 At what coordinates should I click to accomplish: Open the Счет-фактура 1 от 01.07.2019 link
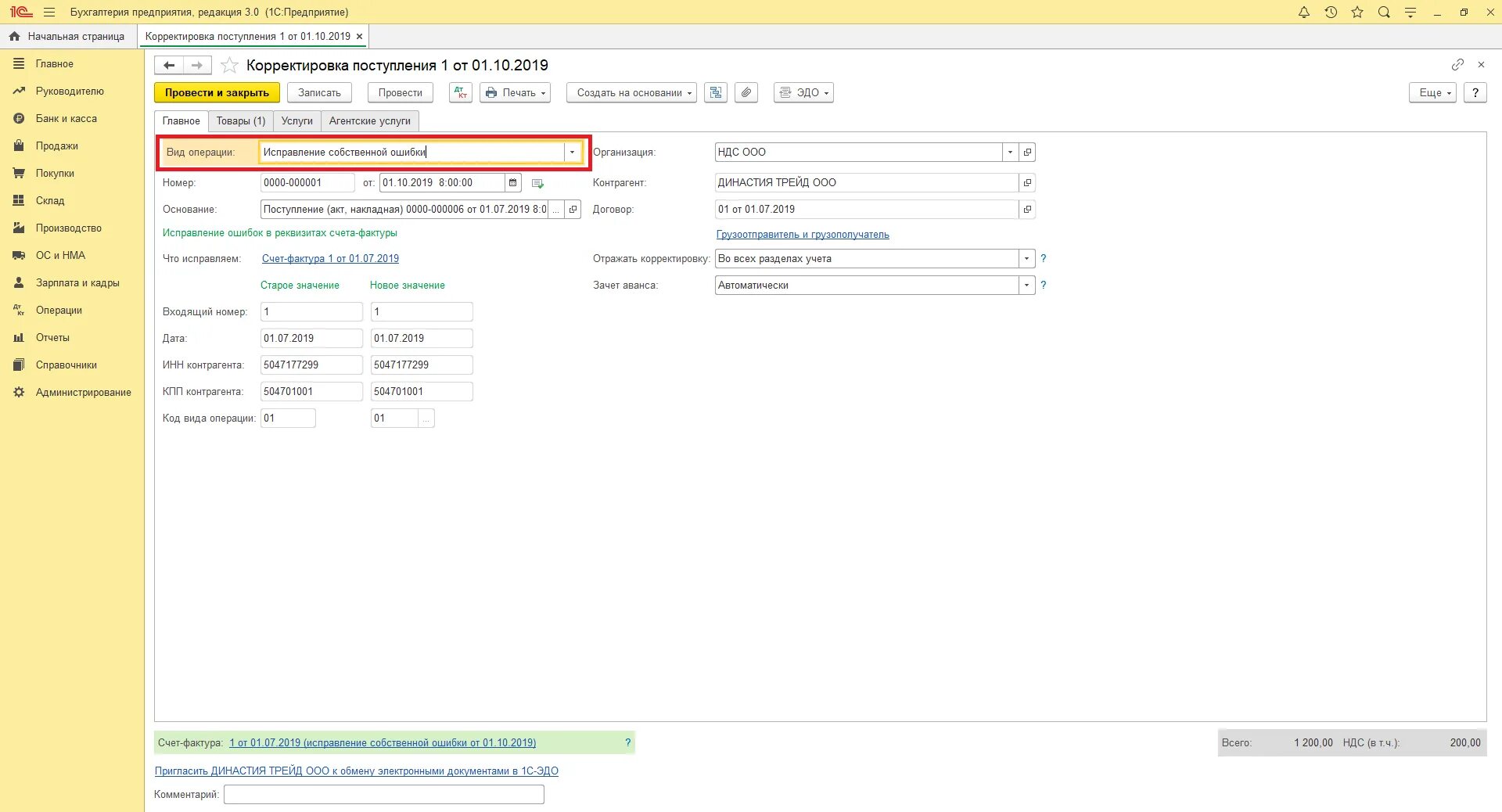(x=330, y=258)
